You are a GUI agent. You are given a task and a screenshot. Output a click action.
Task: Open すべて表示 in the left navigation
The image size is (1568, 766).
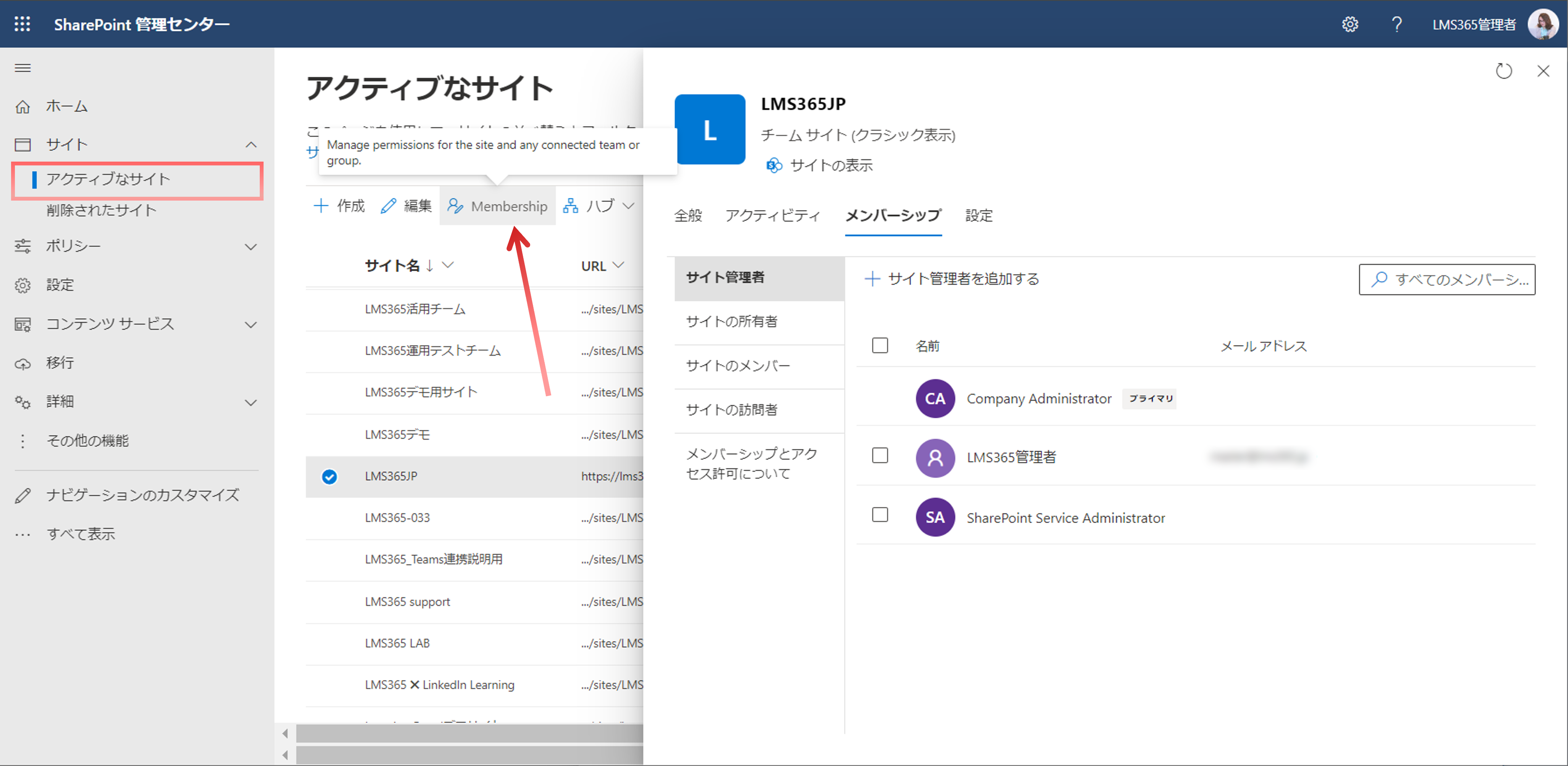click(81, 534)
